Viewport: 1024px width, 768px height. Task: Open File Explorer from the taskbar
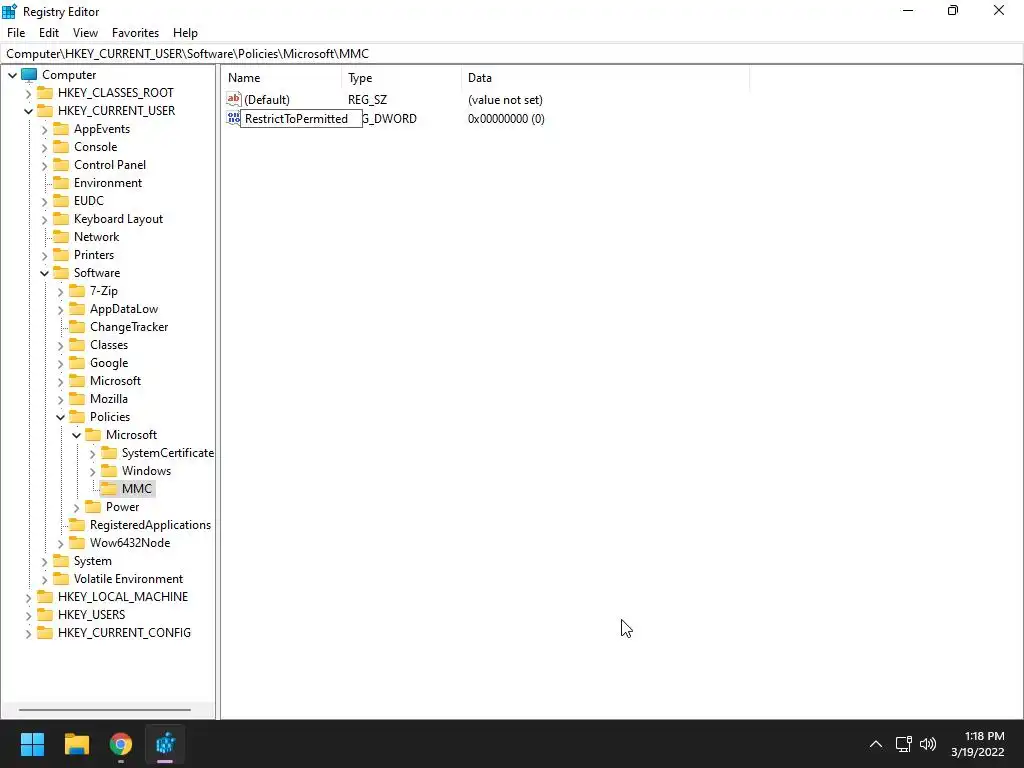coord(77,744)
